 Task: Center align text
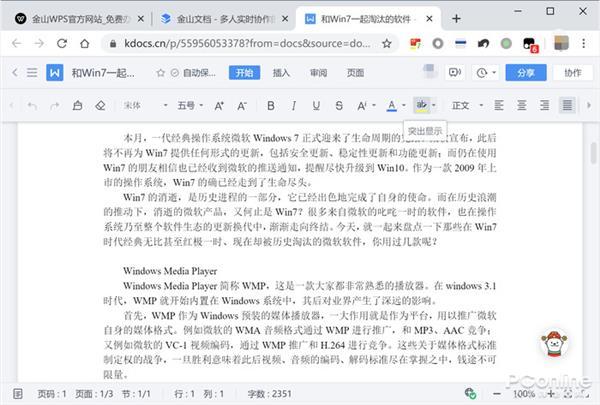click(x=522, y=105)
